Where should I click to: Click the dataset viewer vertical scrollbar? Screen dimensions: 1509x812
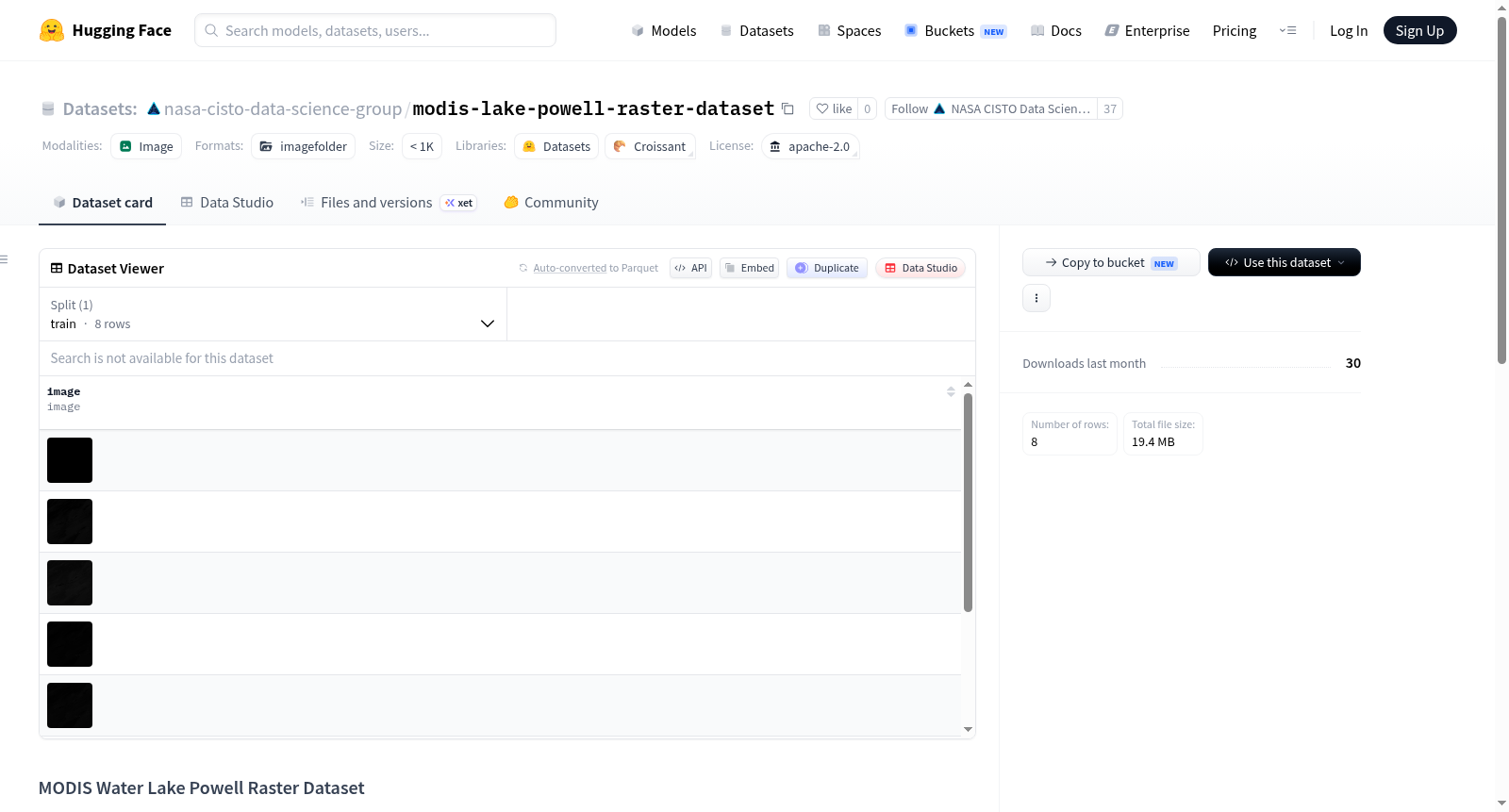(968, 502)
